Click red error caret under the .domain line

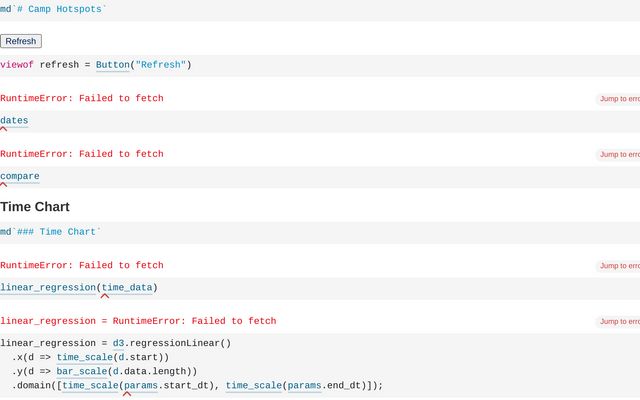point(126,394)
